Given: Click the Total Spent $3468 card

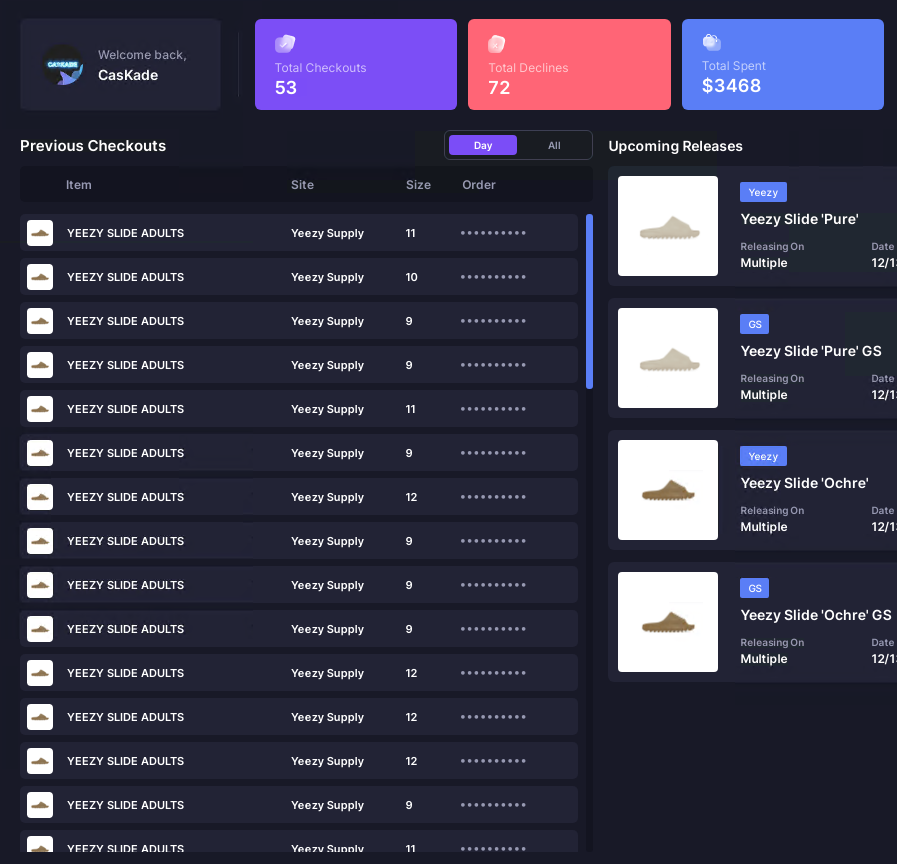Looking at the screenshot, I should click(783, 65).
